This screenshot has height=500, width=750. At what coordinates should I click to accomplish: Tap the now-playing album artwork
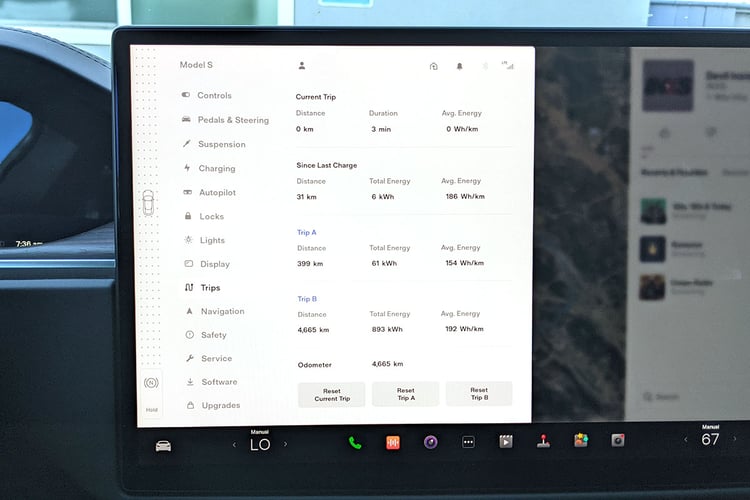(668, 86)
